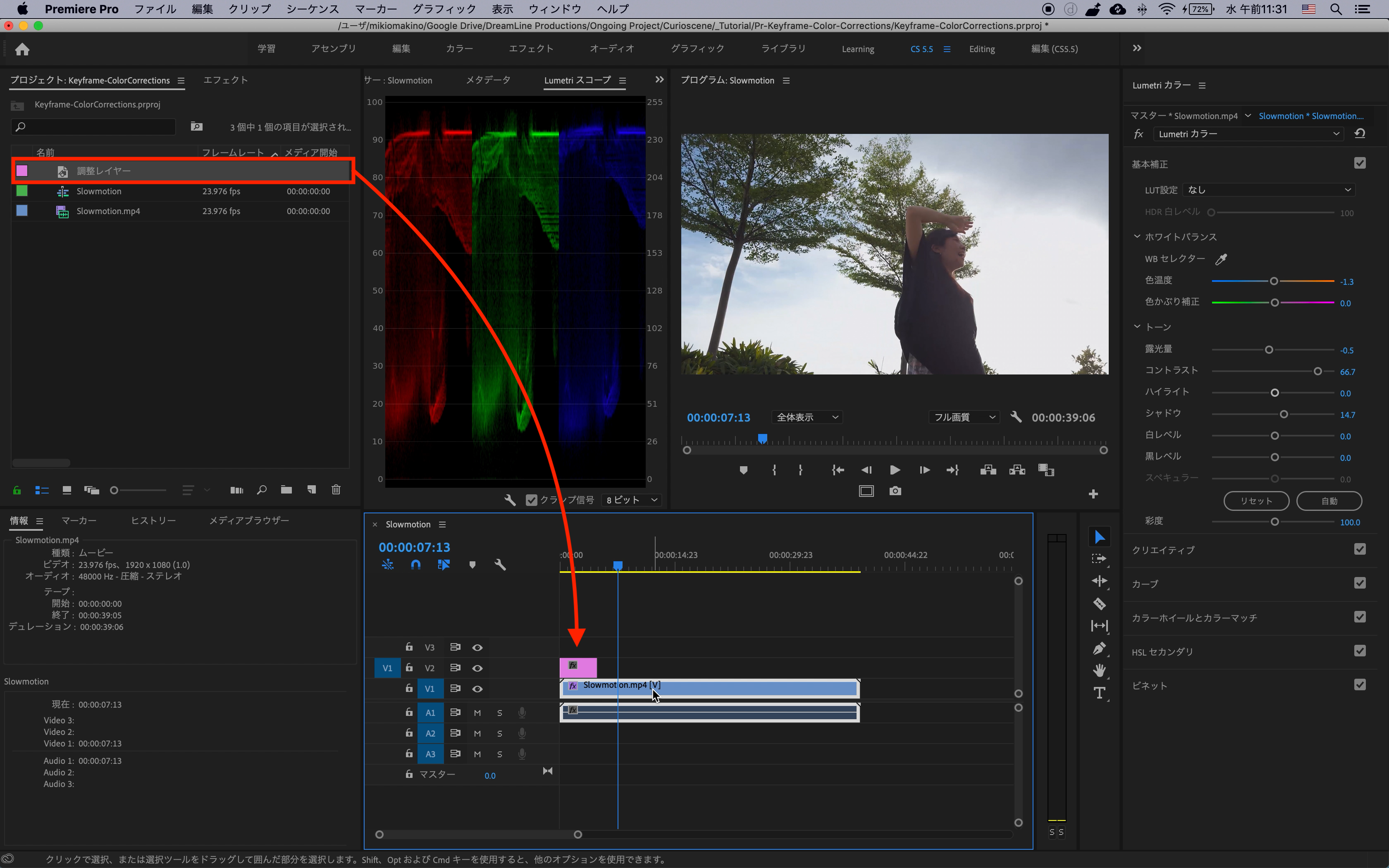Screen dimensions: 1389x868
Task: Select the Type tool
Action: (x=1099, y=693)
